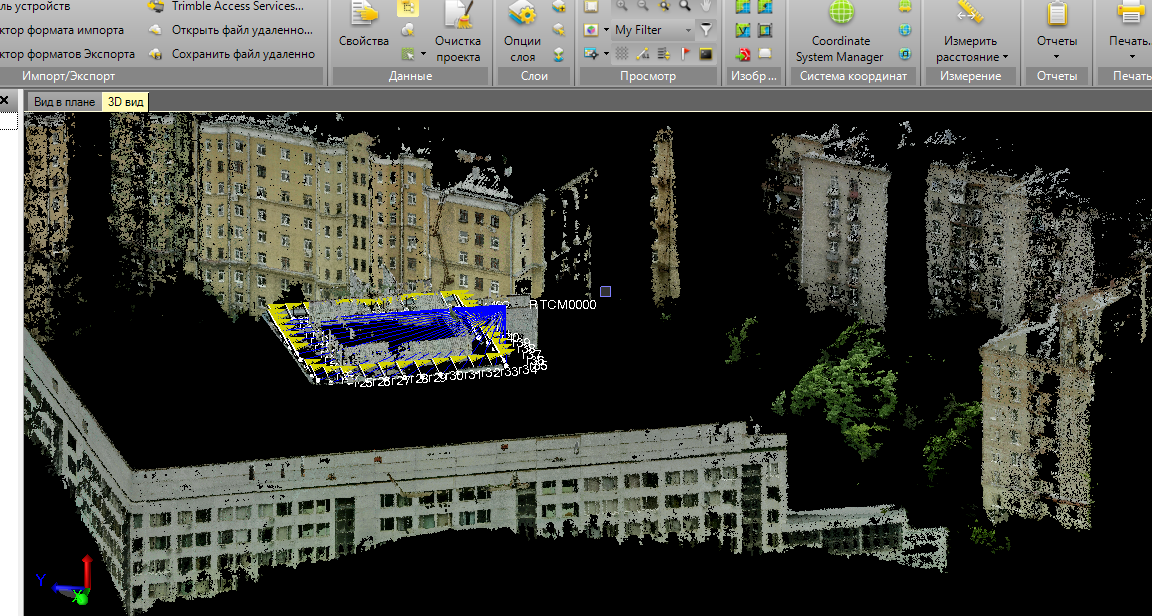Click the select-by-layer icon in Слои
Viewport: 1152px width, 616px height.
558,30
